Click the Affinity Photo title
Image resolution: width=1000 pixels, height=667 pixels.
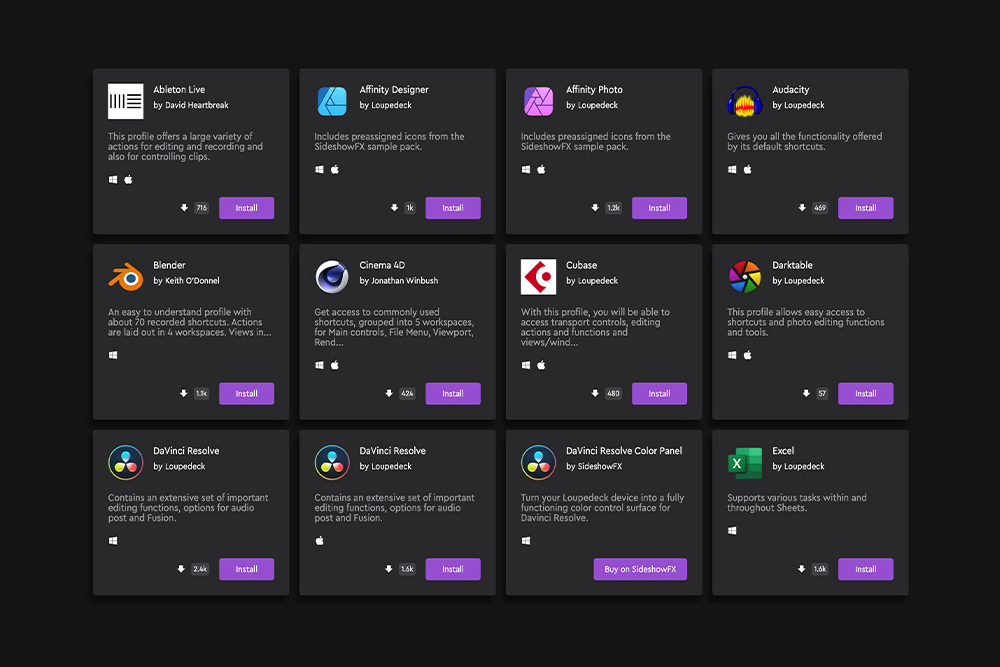[594, 90]
